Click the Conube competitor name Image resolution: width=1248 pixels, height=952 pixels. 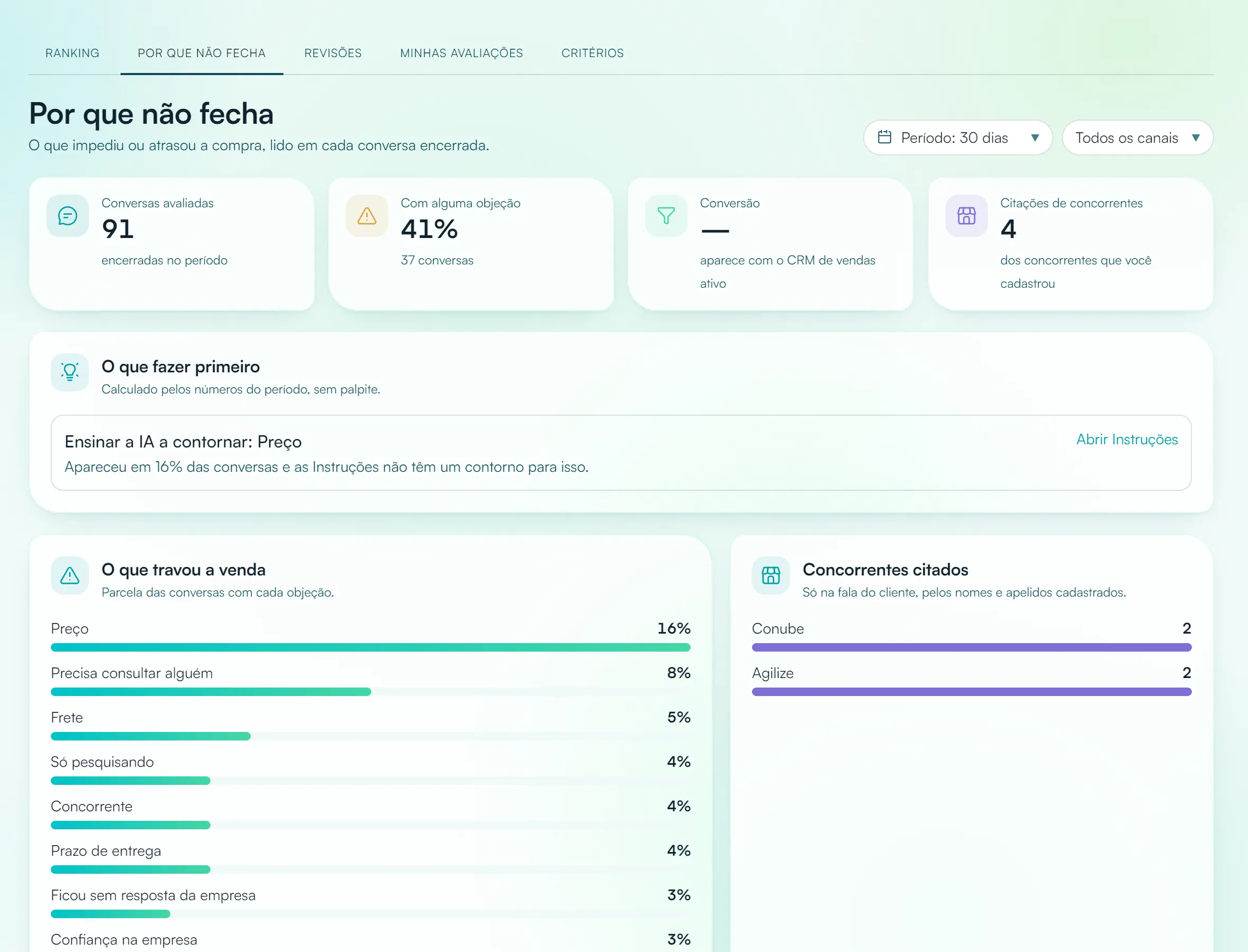tap(778, 628)
